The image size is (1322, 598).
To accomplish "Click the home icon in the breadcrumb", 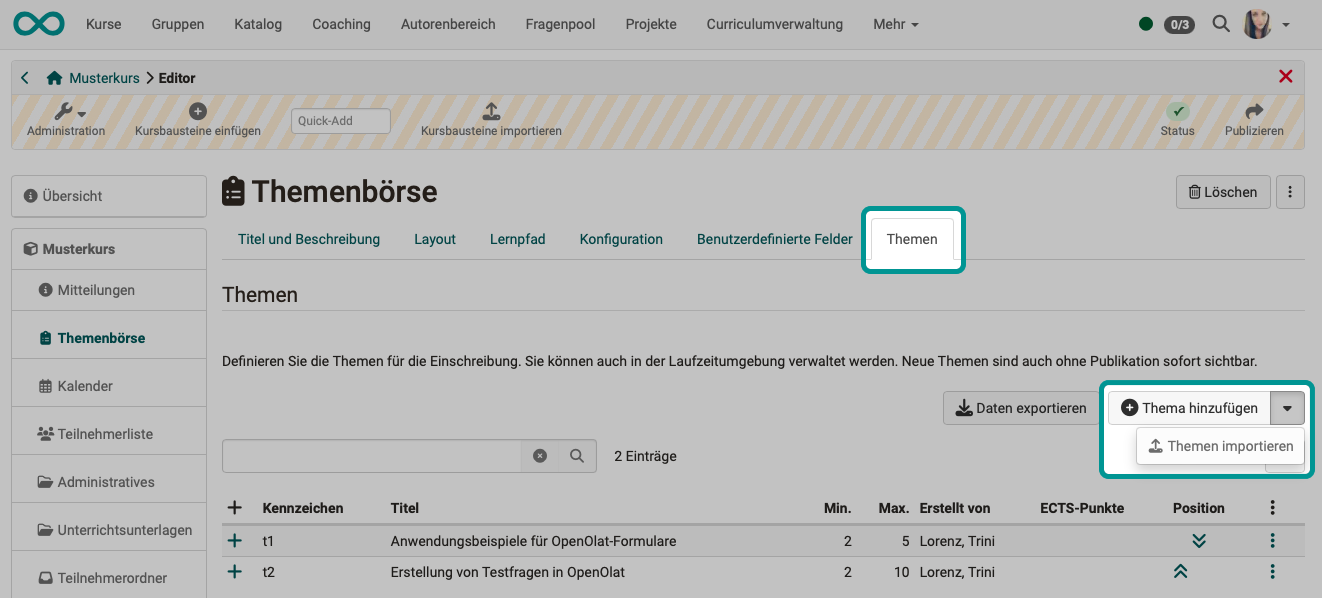I will pos(53,77).
